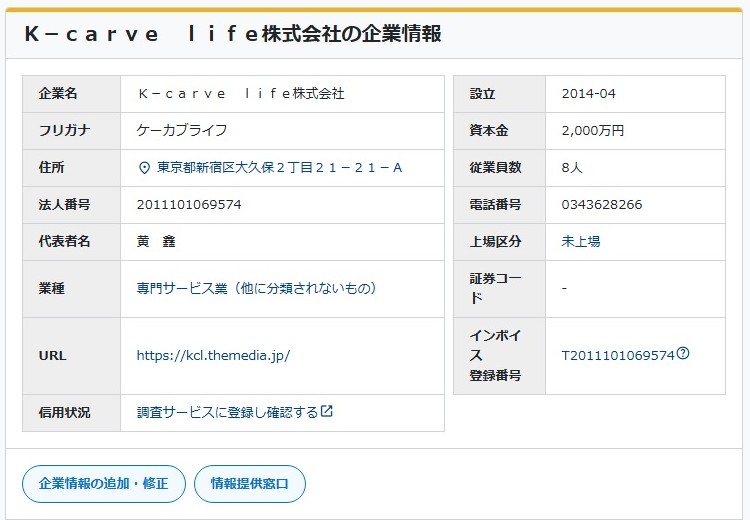
Task: Click the capital amount 2,000万円
Action: click(x=593, y=131)
